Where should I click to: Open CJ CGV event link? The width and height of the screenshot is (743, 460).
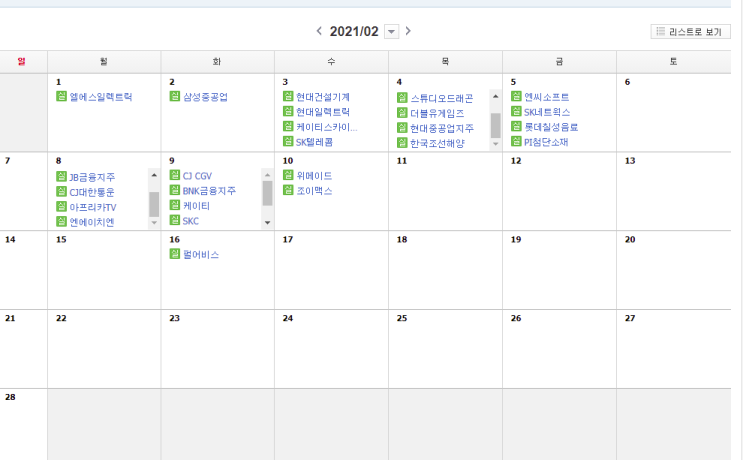[x=197, y=176]
